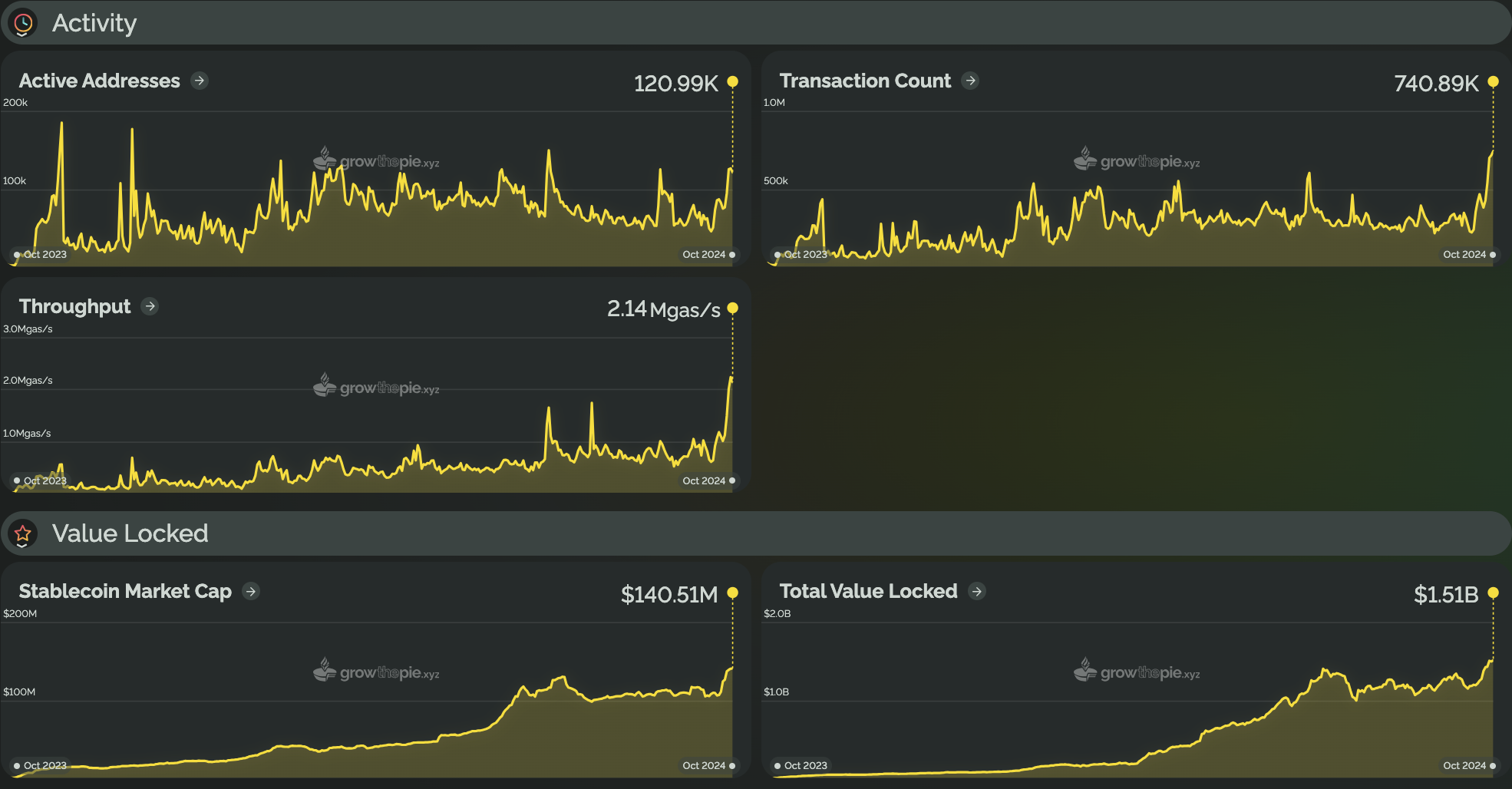The width and height of the screenshot is (1512, 789).
Task: Click the Activity clock icon
Action: (23, 23)
